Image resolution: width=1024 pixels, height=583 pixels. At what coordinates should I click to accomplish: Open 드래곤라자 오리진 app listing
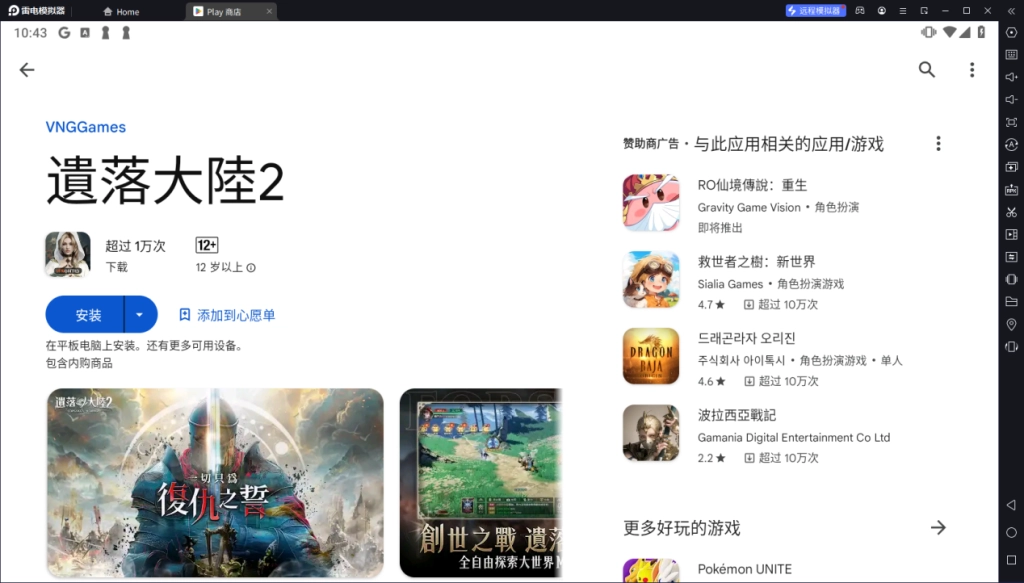tap(784, 356)
